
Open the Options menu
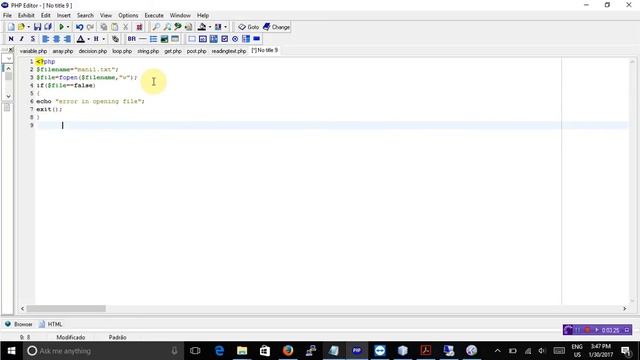tap(128, 15)
